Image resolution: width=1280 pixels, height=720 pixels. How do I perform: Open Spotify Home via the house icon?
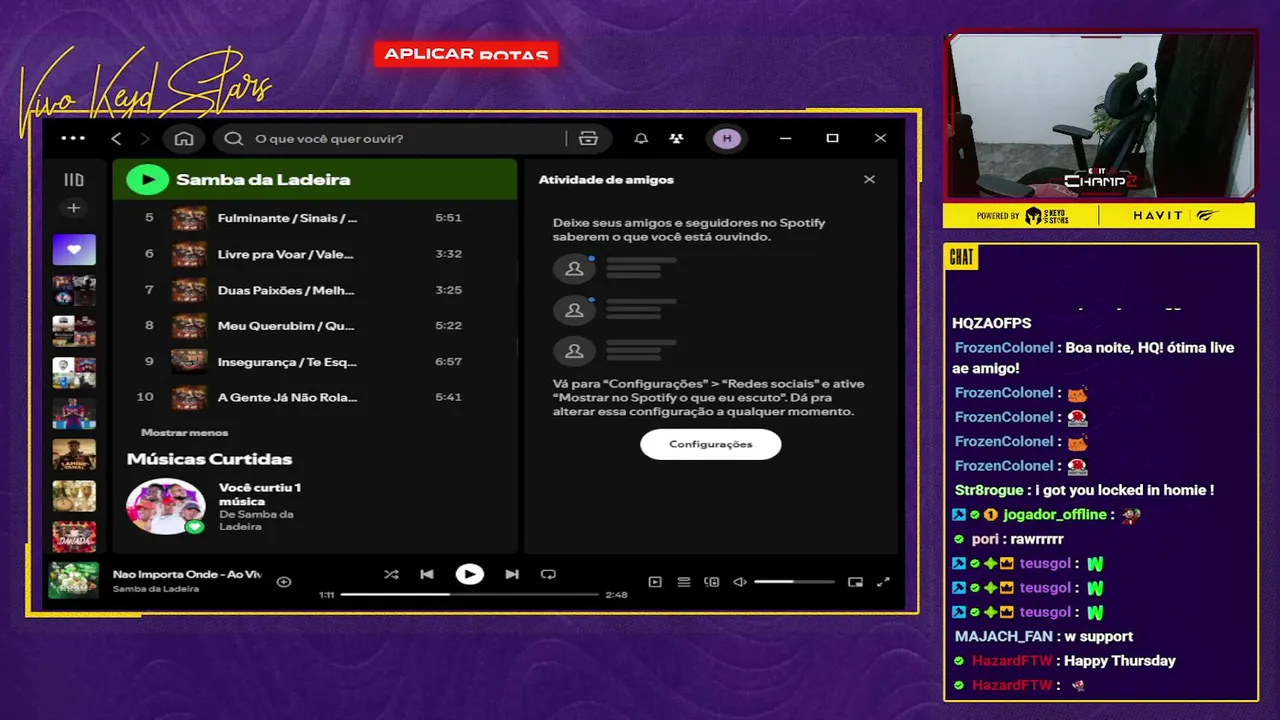point(184,138)
